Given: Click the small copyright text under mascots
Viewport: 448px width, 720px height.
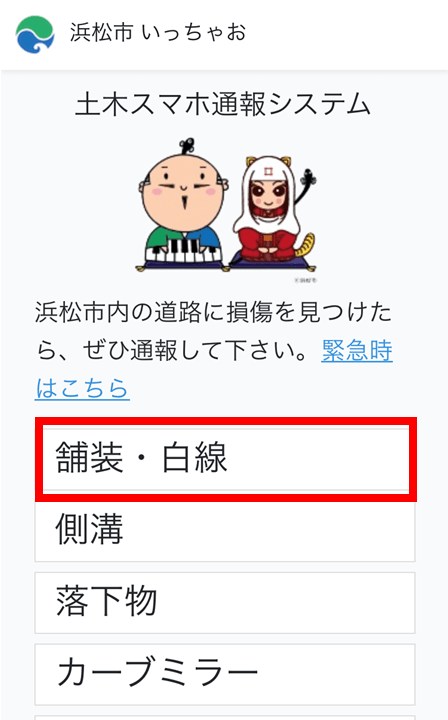Looking at the screenshot, I should (x=305, y=280).
